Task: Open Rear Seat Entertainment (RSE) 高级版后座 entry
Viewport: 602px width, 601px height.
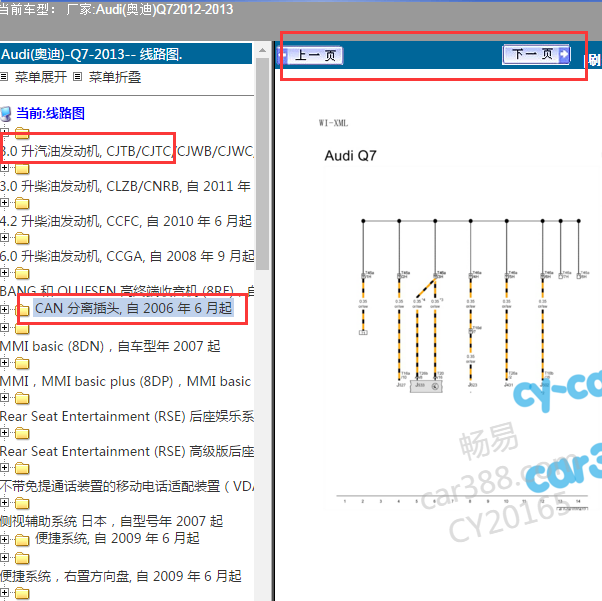Action: [127, 451]
